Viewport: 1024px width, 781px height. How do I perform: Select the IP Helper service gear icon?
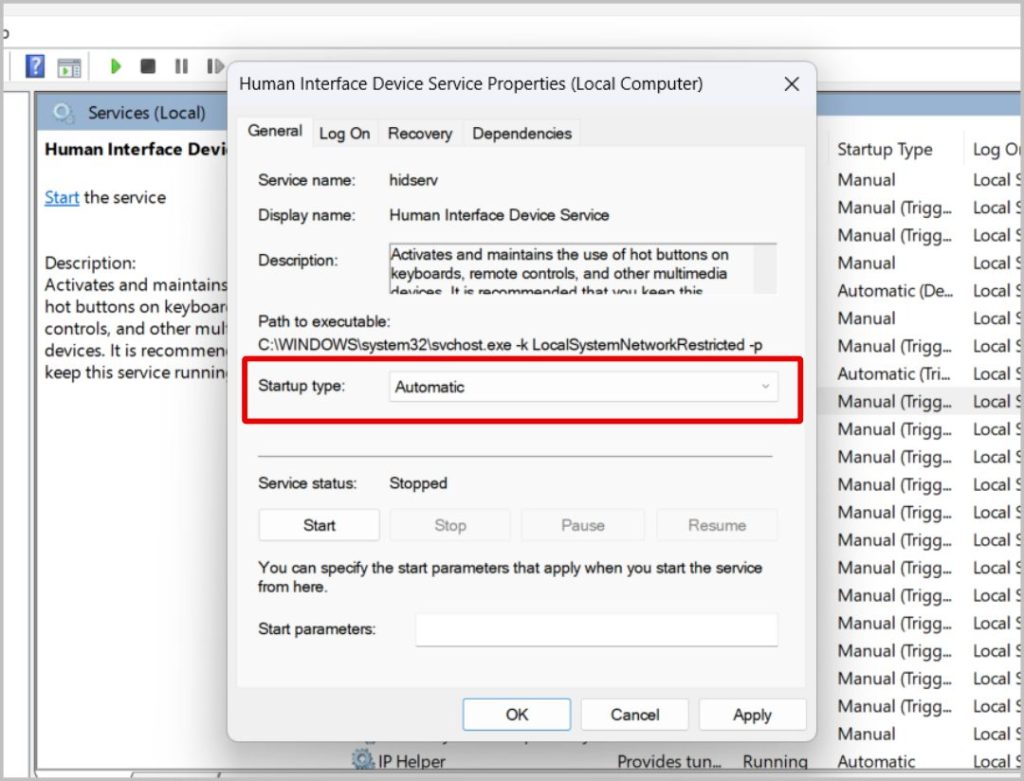click(362, 760)
